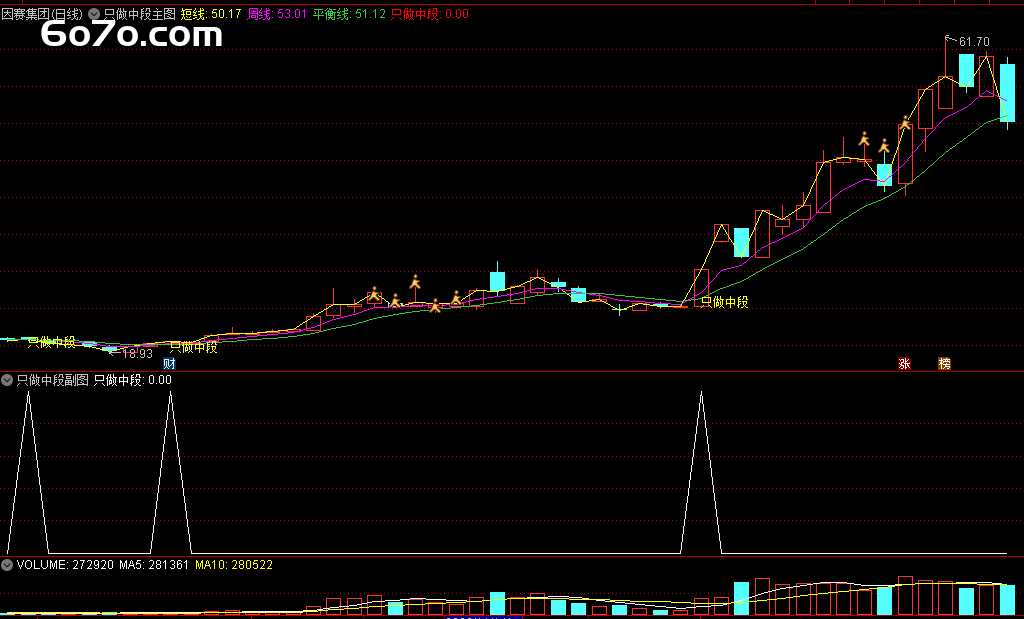1024x619 pixels.
Task: Click the rightmost runner signal icon
Action: coord(905,123)
